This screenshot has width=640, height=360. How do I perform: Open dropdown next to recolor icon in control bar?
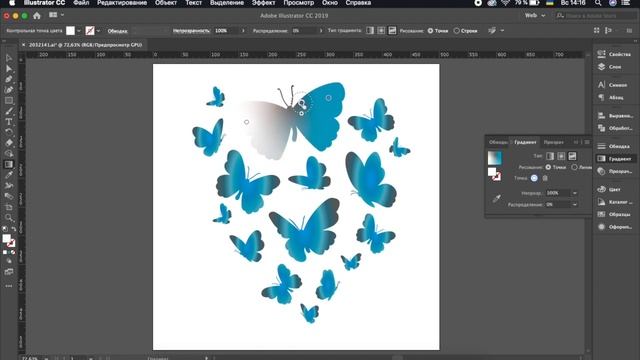(502, 31)
